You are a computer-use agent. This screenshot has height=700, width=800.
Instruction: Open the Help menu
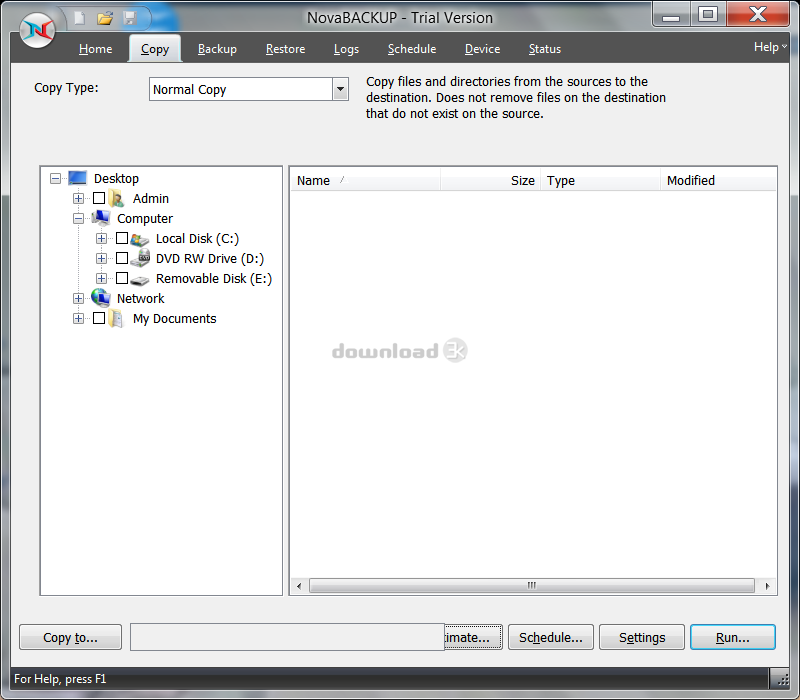[770, 47]
